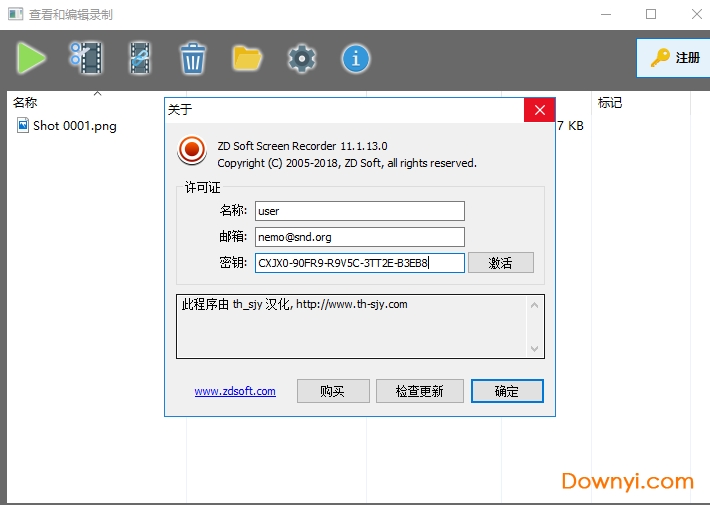The width and height of the screenshot is (710, 505).
Task: Sort by the 名称 column header
Action: pyautogui.click(x=25, y=103)
